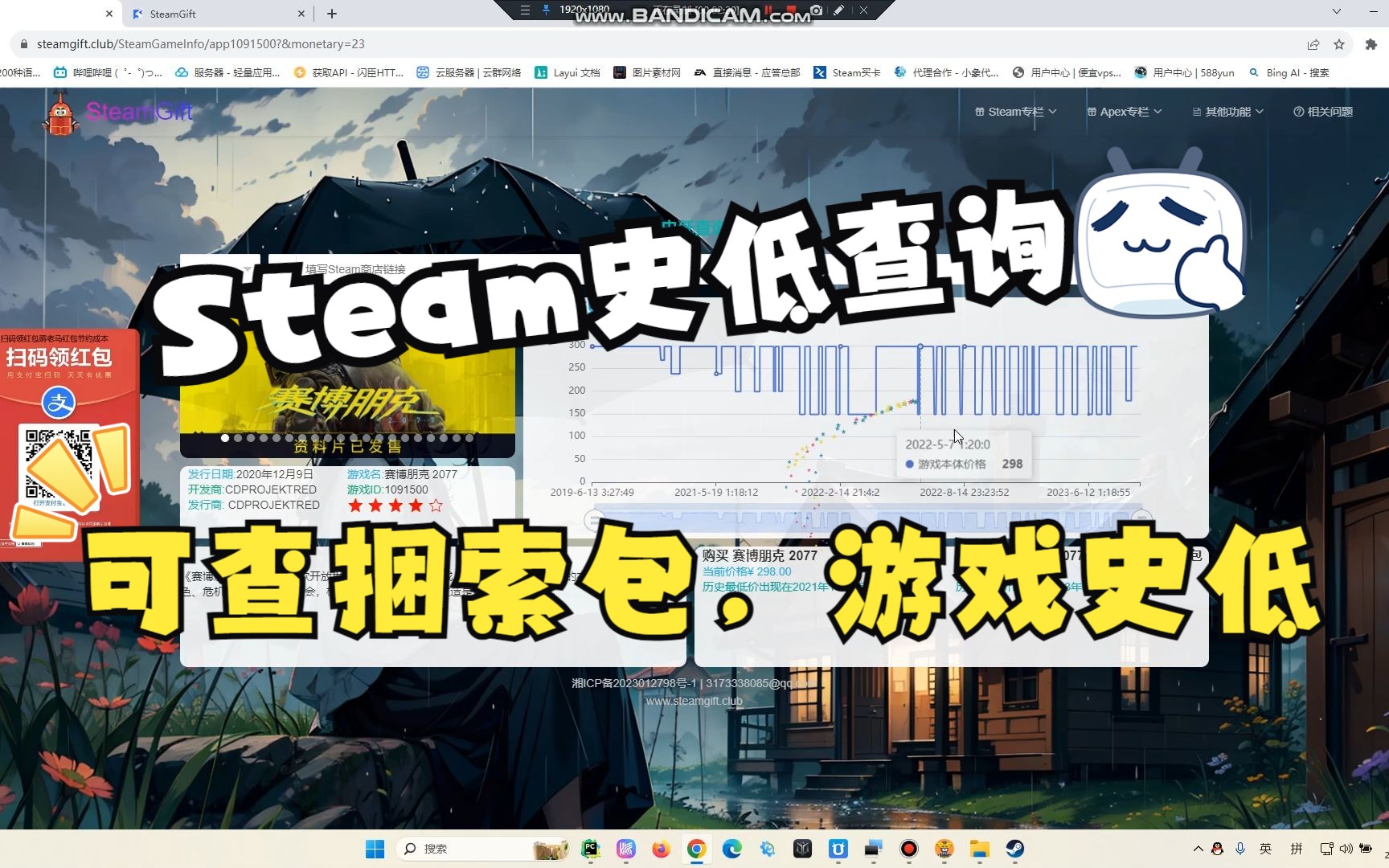The height and width of the screenshot is (868, 1389).
Task: Click the SteamGift robot logo
Action: (x=60, y=113)
